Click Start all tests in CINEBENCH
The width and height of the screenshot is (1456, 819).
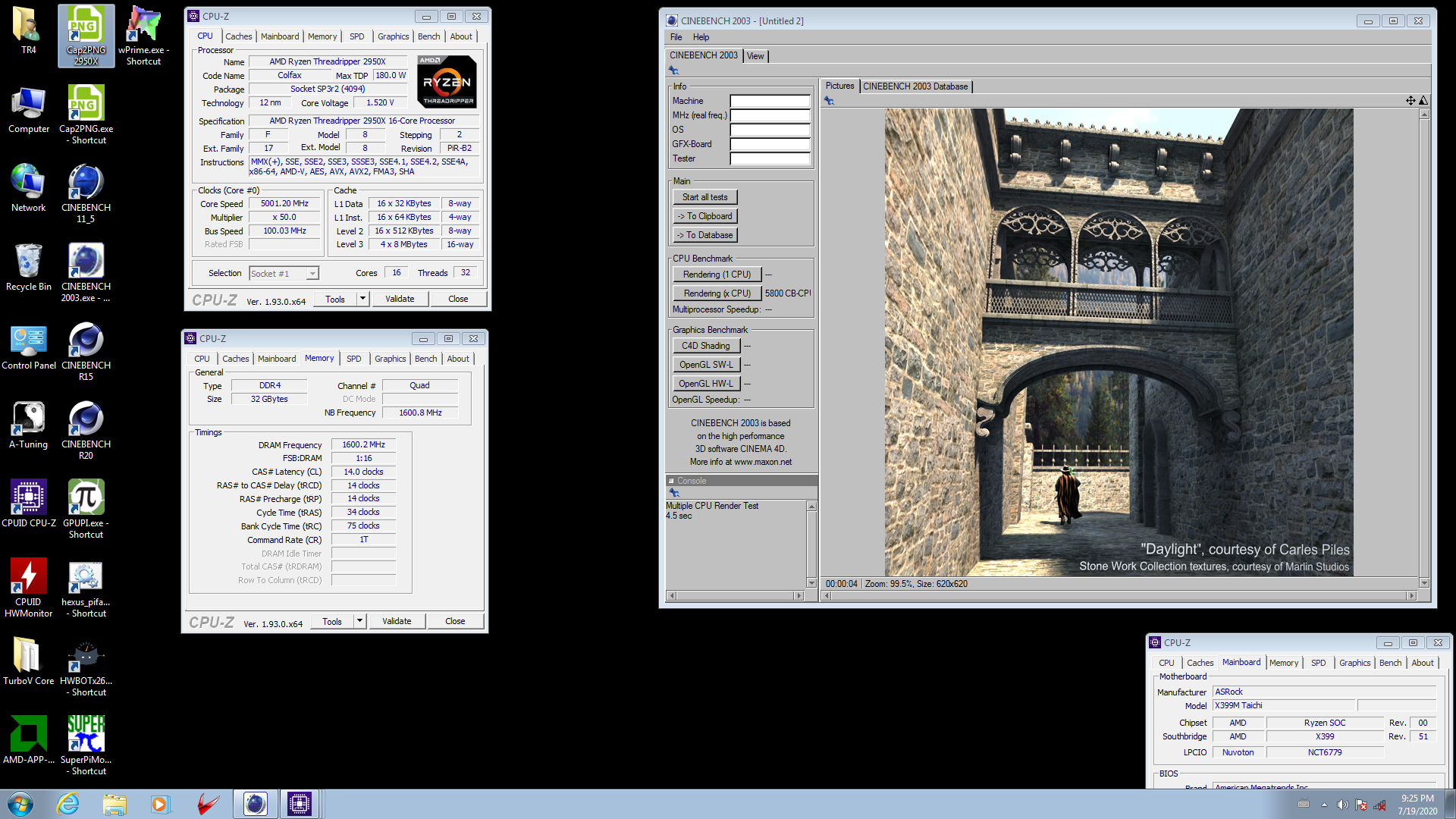pyautogui.click(x=704, y=197)
